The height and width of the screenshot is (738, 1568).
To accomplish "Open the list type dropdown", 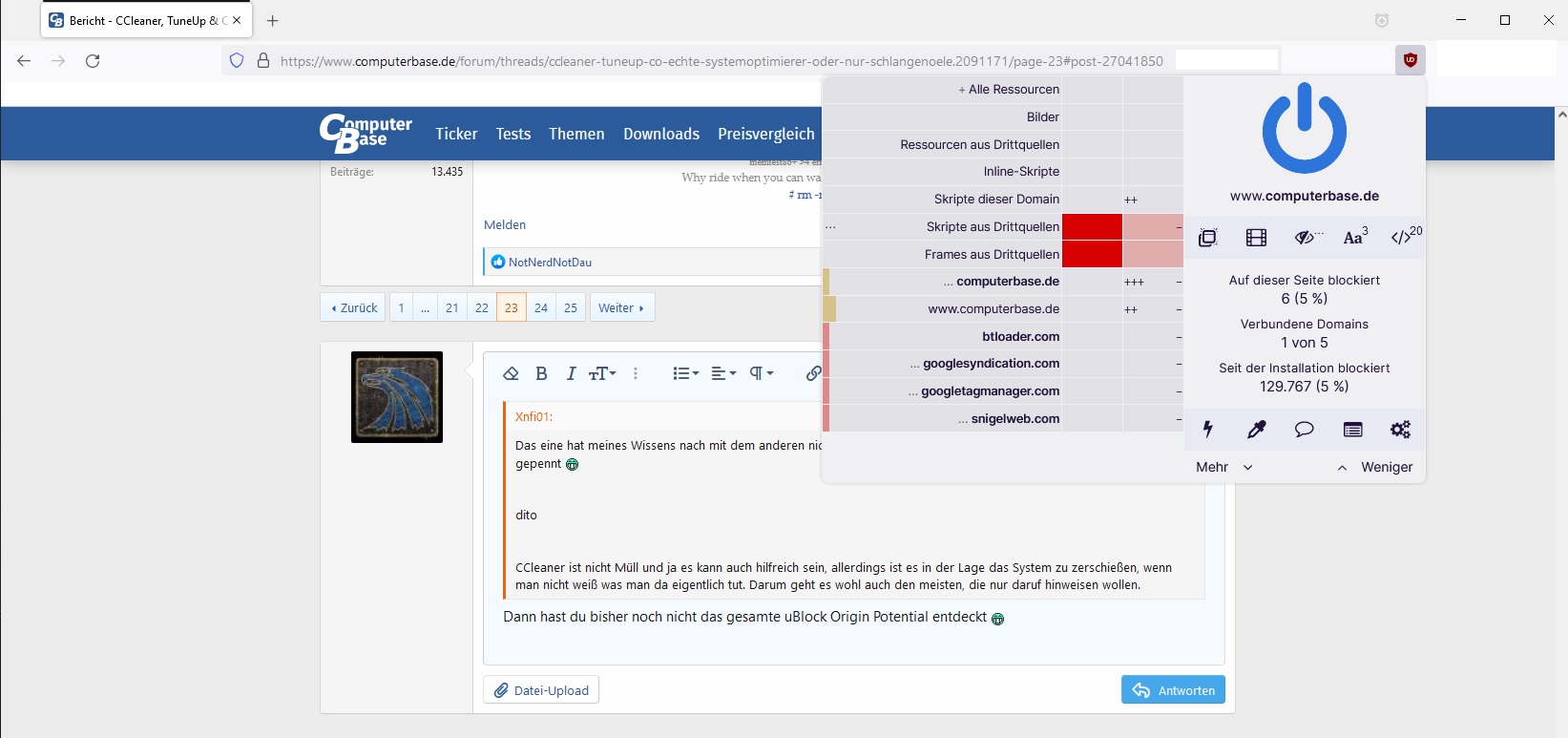I will [x=686, y=373].
